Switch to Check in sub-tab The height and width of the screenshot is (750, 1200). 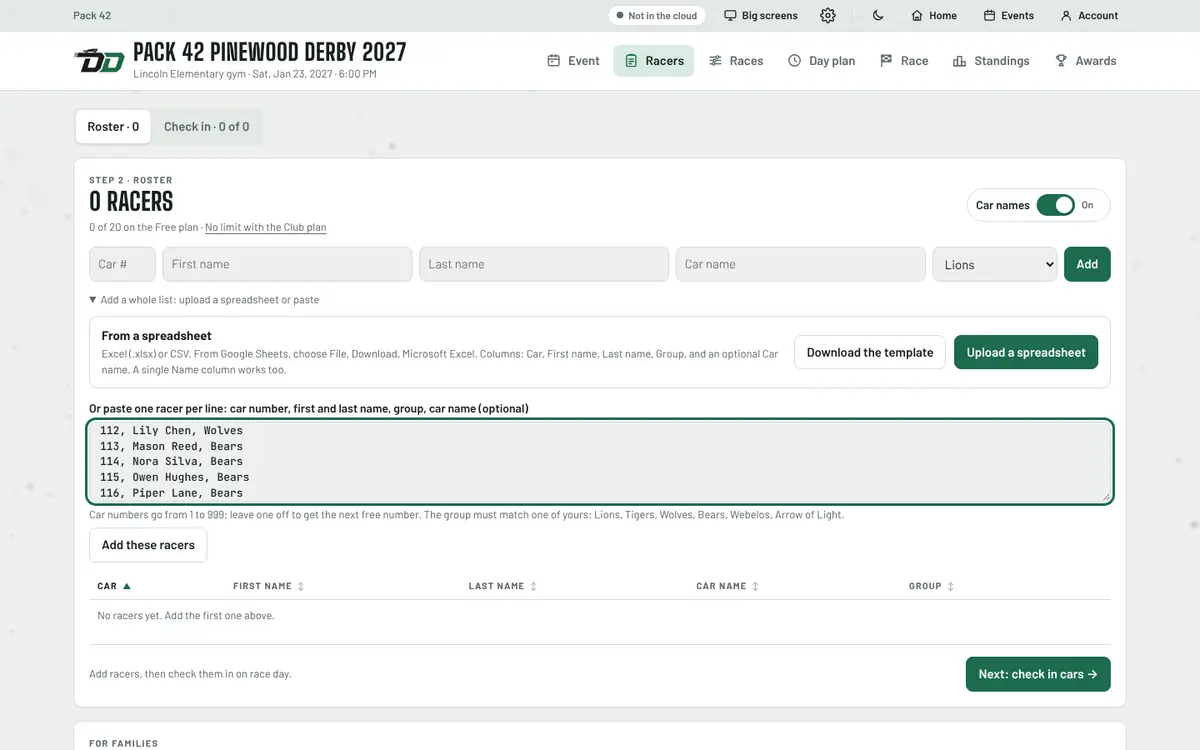206,127
